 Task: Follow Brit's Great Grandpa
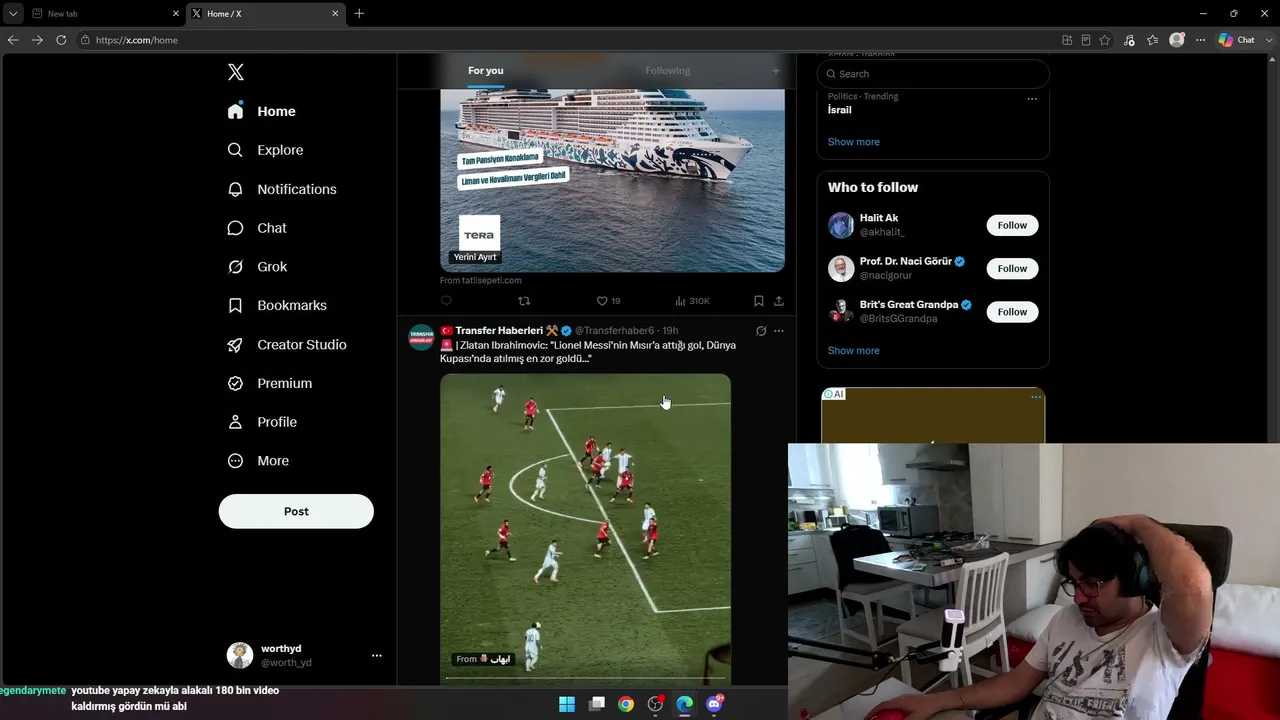coord(1012,312)
